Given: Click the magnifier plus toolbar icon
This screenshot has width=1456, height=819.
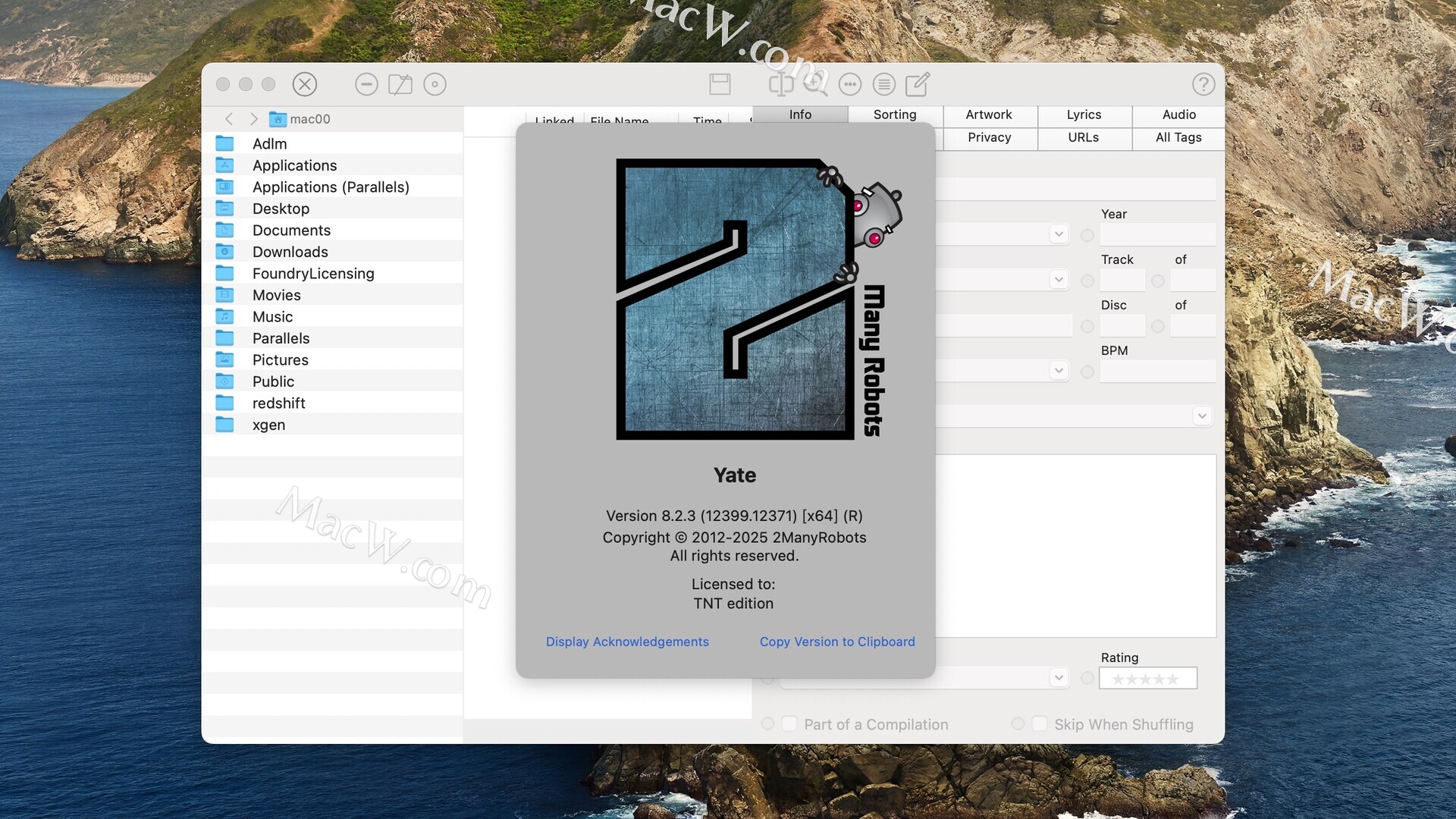Looking at the screenshot, I should click(815, 84).
